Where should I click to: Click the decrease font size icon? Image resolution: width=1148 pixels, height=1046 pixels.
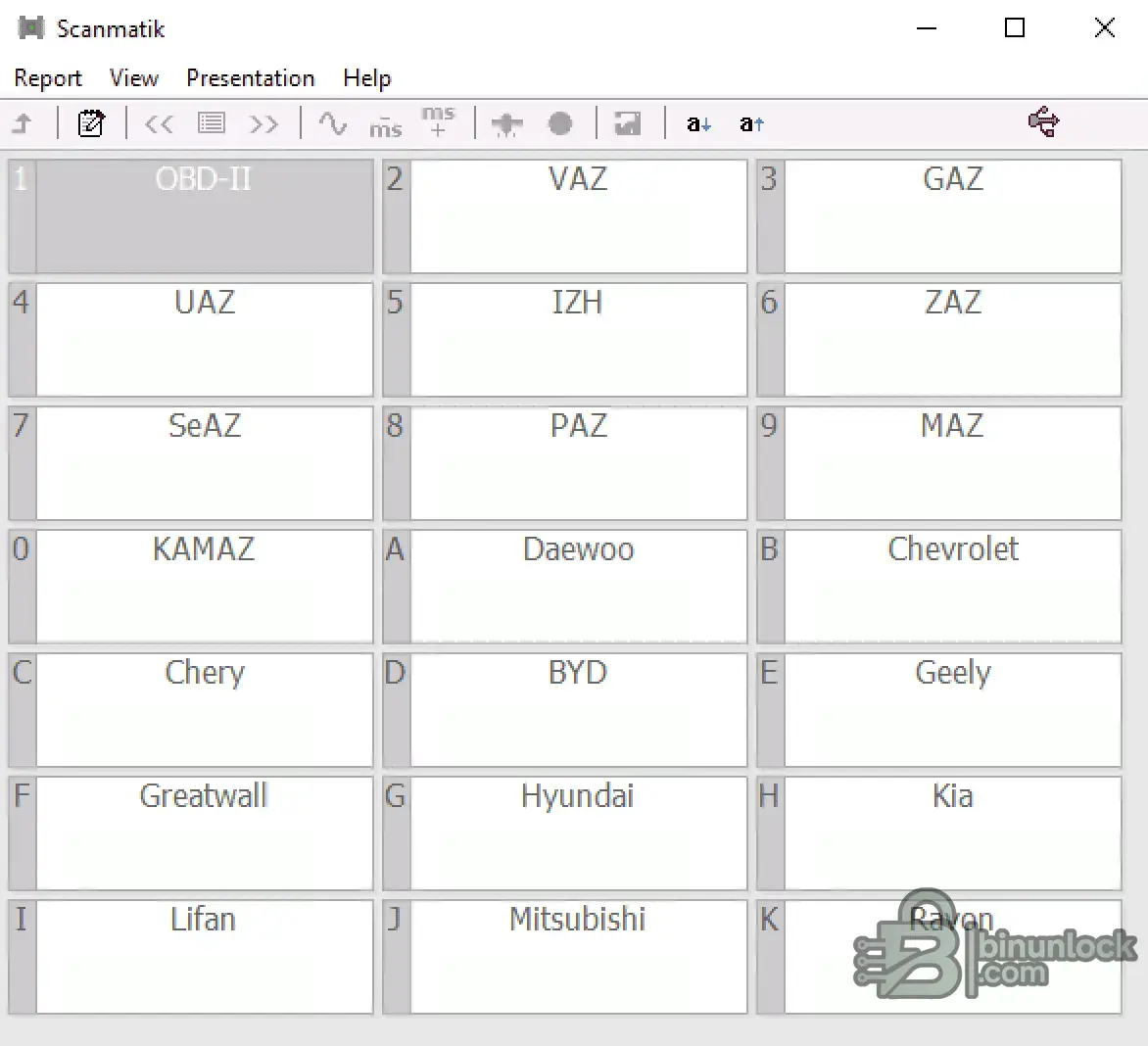(x=698, y=123)
